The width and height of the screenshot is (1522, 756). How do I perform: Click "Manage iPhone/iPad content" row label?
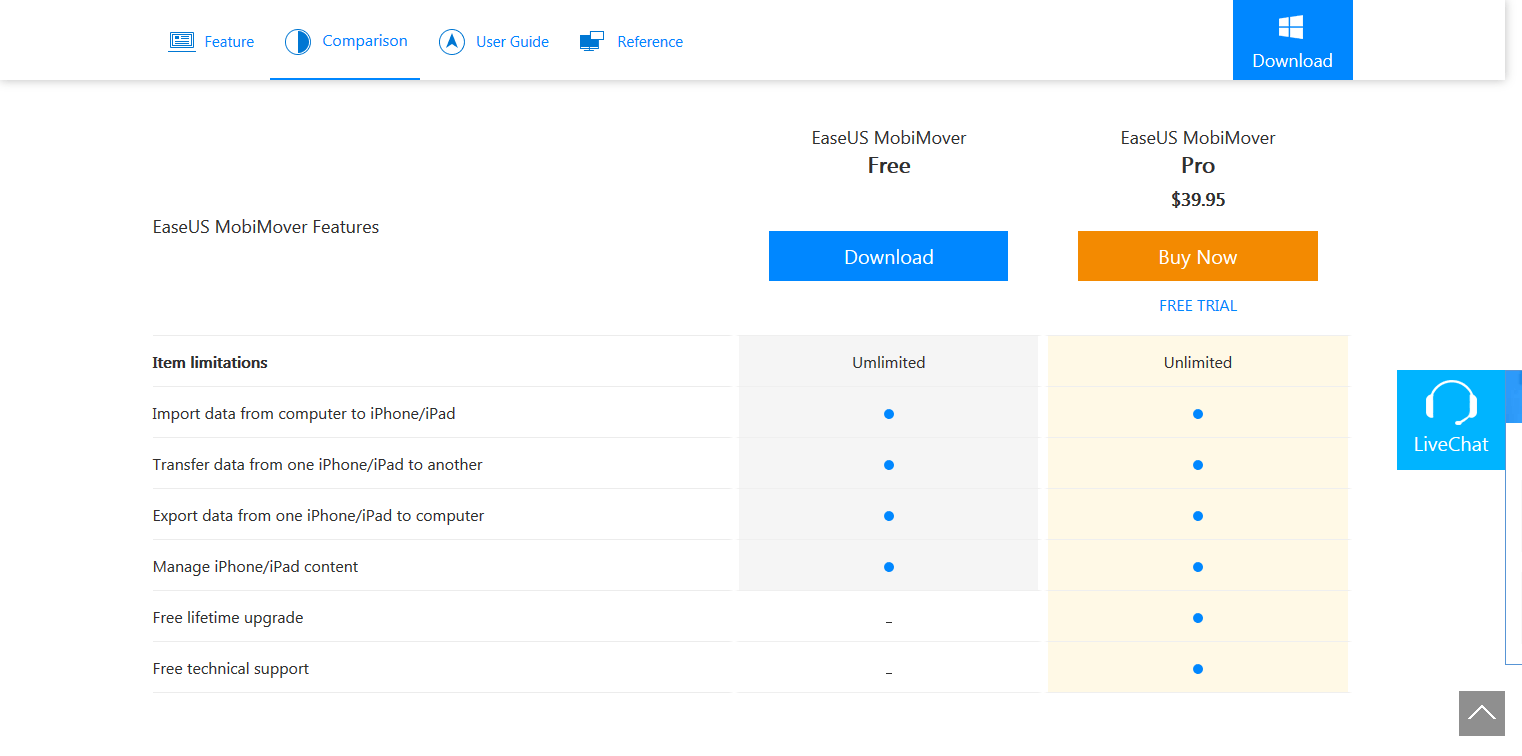255,566
